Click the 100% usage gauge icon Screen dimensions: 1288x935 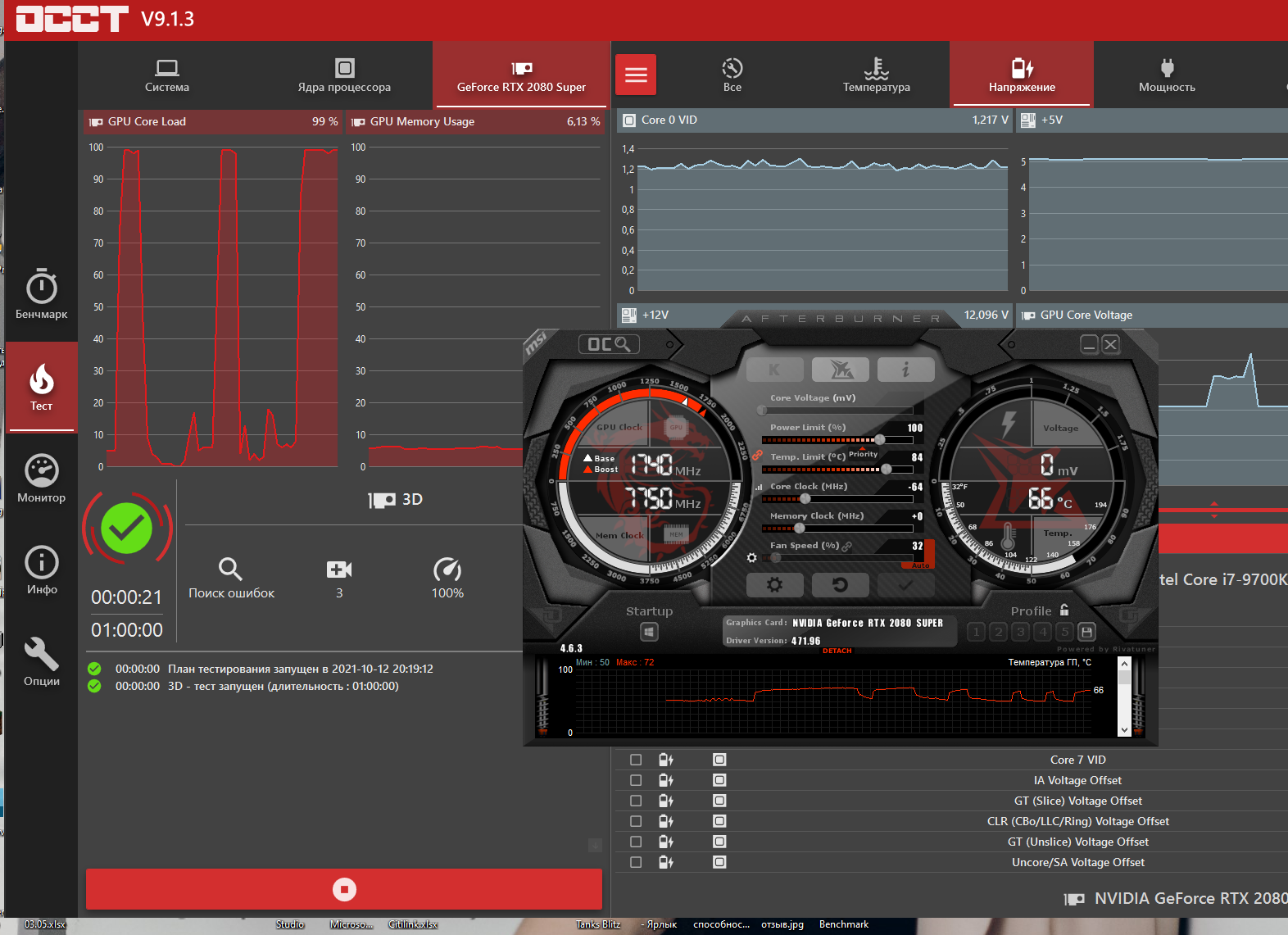447,569
